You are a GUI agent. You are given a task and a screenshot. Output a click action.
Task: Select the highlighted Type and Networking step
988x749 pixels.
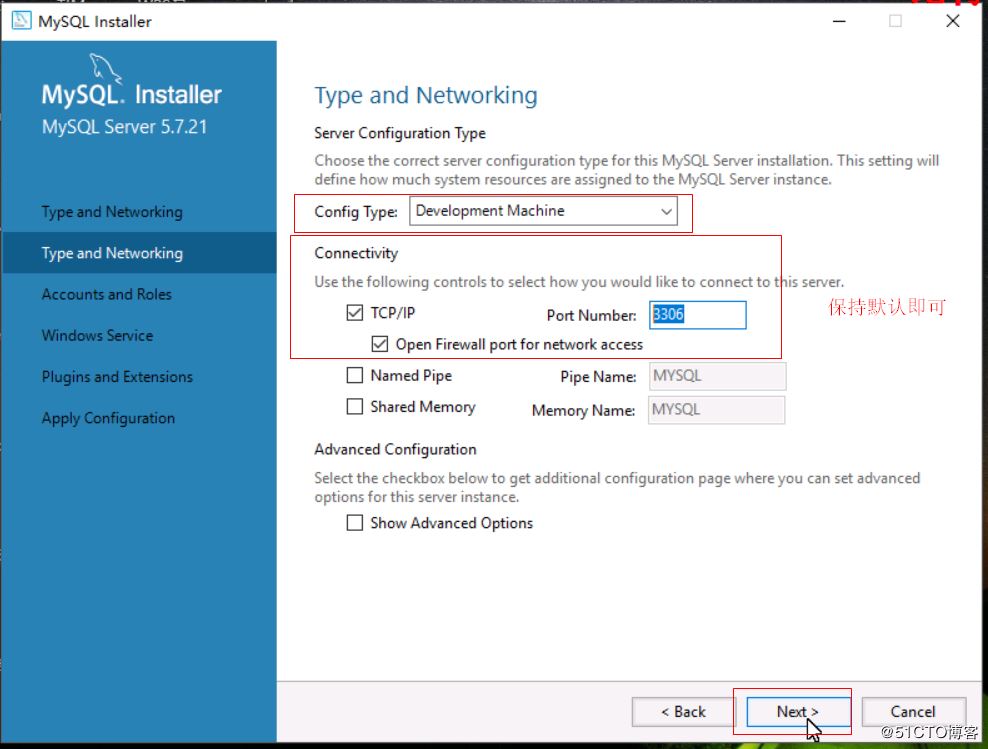(111, 253)
